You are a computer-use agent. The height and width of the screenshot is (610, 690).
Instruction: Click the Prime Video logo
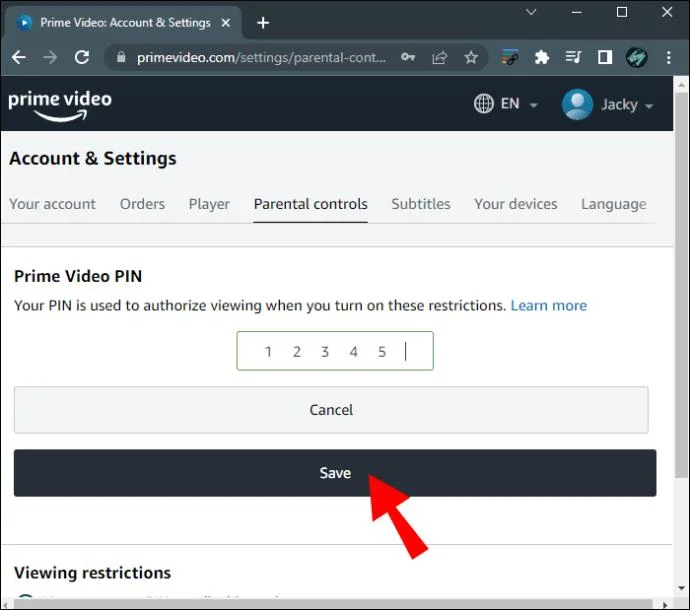[60, 105]
